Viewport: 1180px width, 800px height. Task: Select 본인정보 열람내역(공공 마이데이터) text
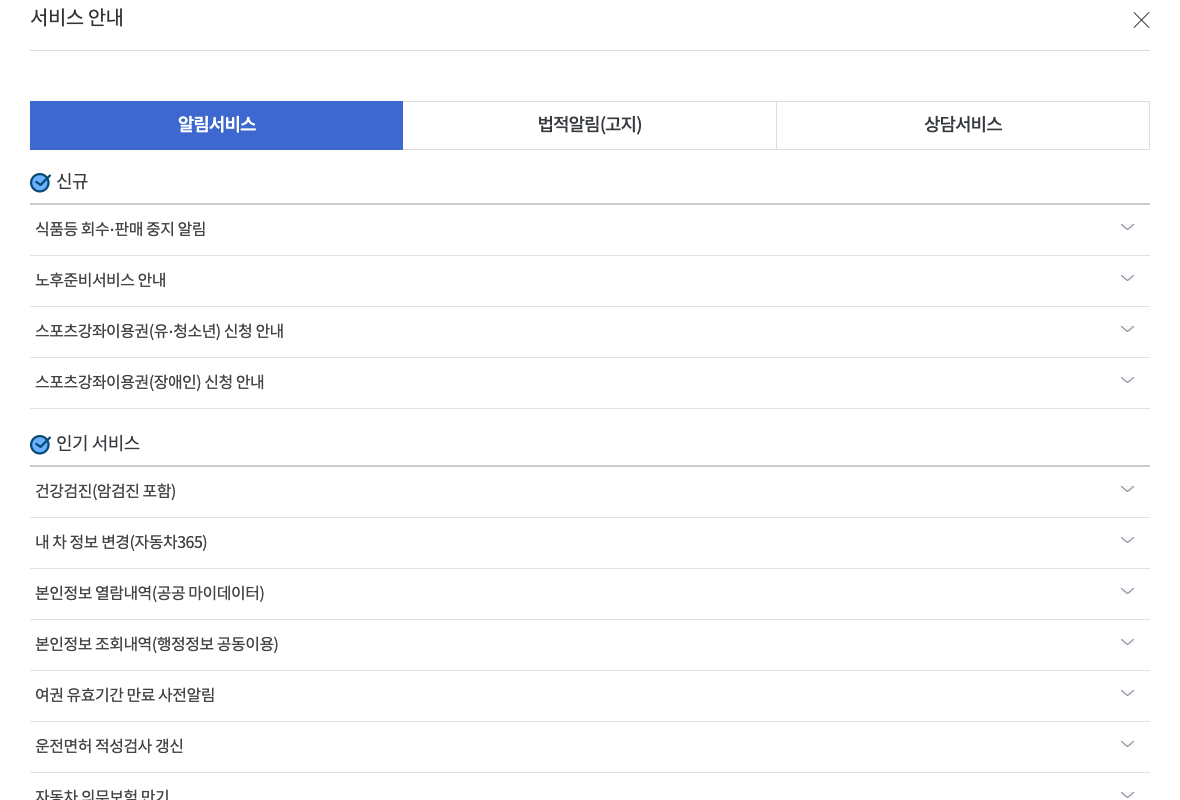tap(150, 593)
